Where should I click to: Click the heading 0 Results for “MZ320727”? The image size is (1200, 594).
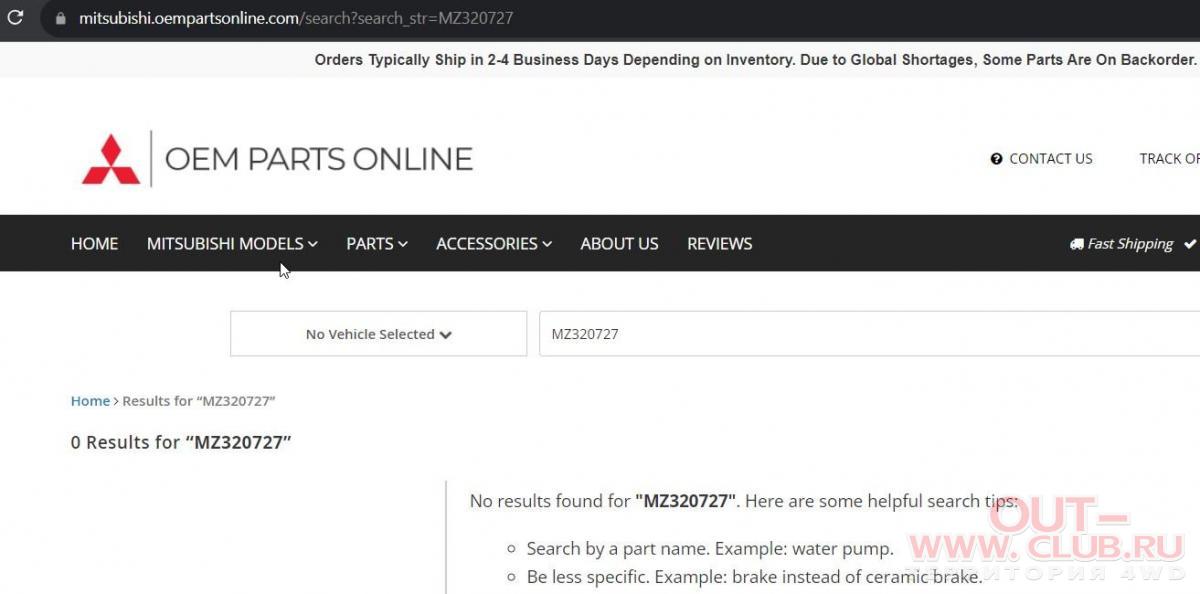pyautogui.click(x=181, y=442)
